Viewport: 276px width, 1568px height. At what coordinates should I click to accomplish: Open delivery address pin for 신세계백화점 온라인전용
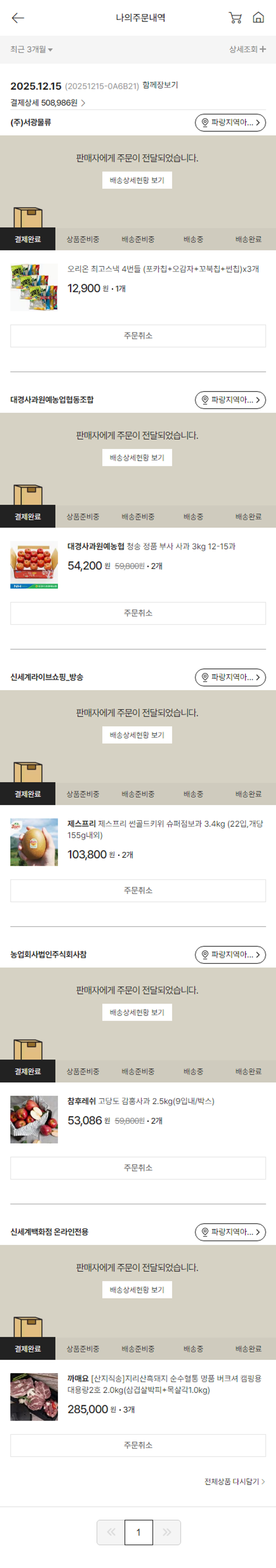230,1232
